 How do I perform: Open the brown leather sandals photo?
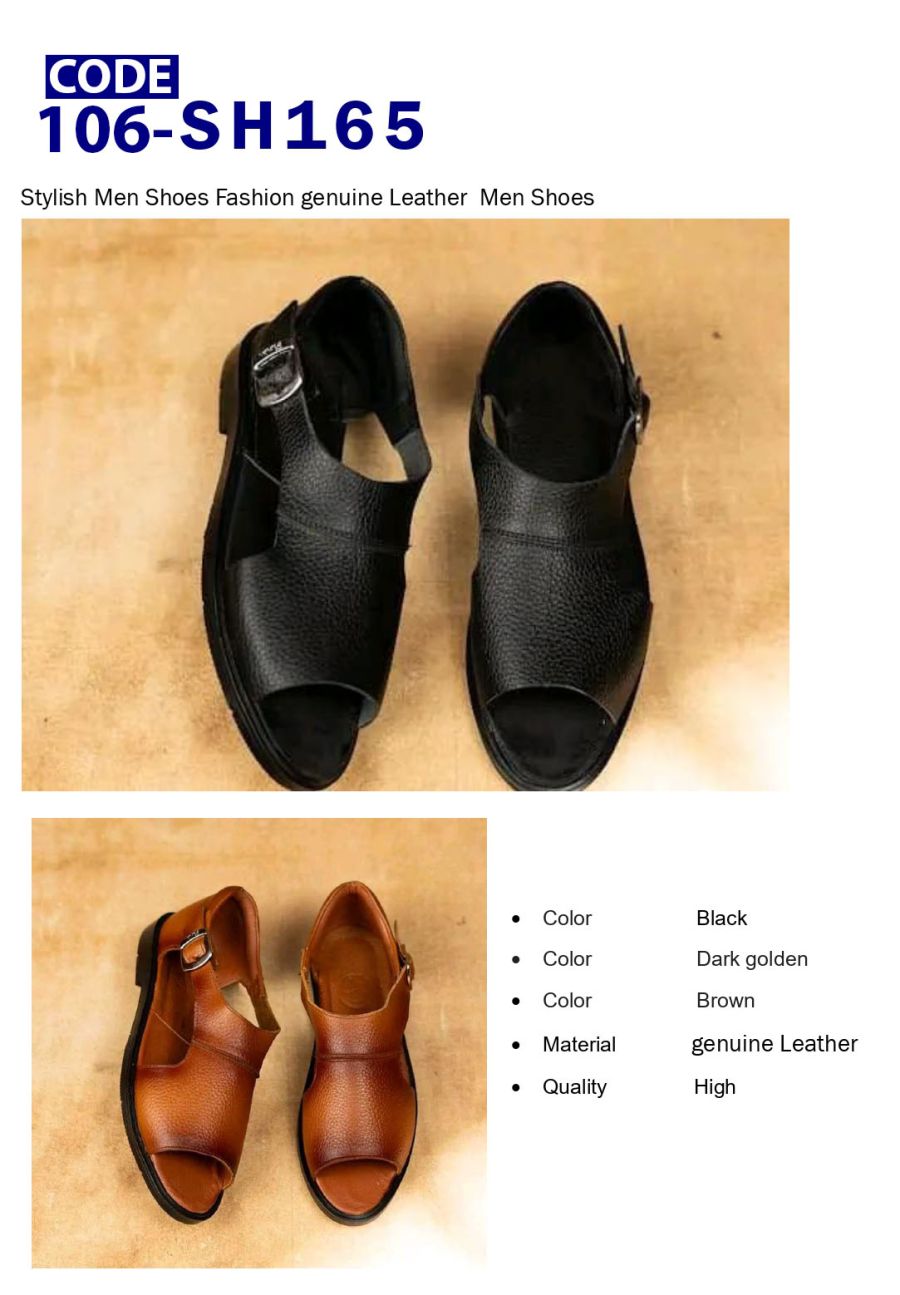tap(259, 1042)
